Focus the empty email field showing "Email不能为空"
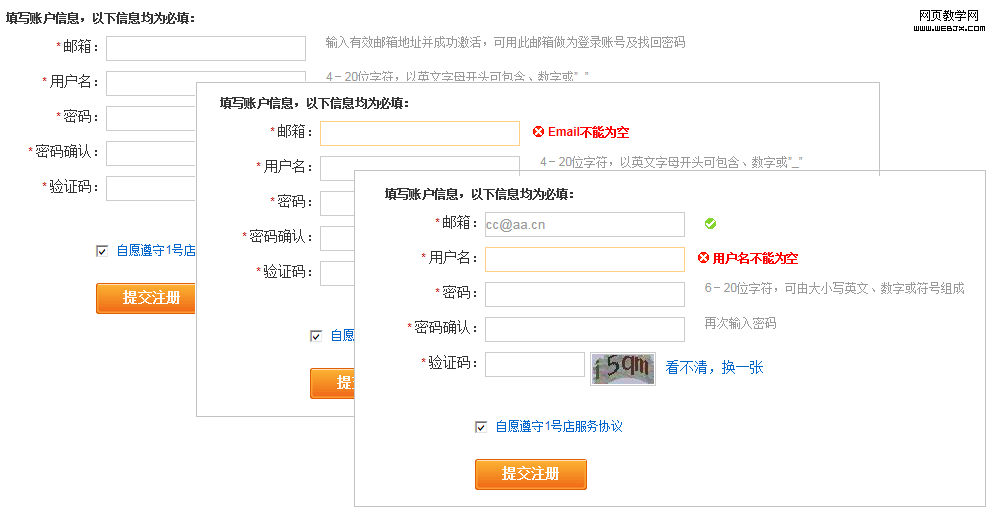Viewport: 996px width, 518px height. click(419, 133)
